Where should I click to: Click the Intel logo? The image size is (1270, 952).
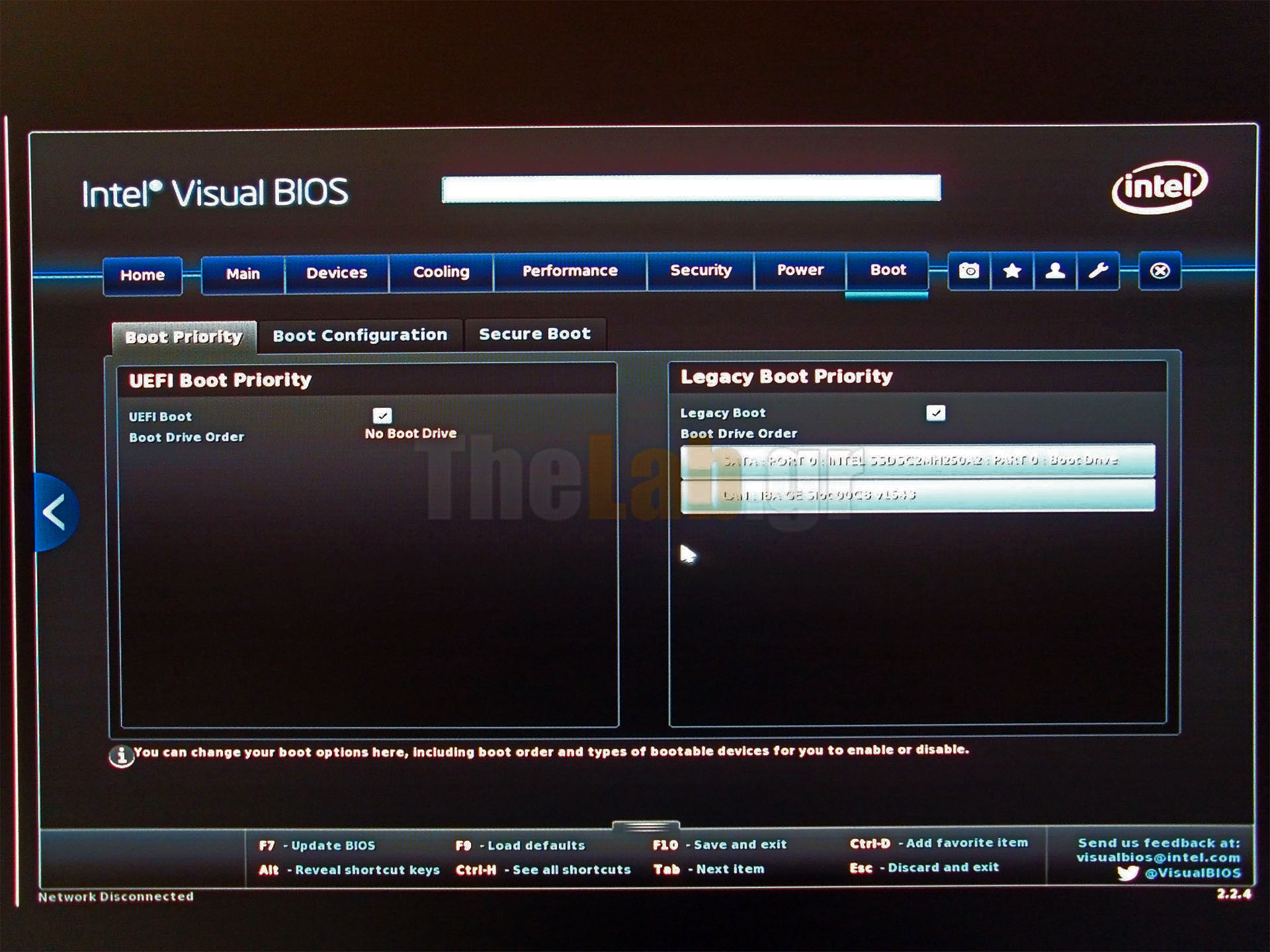pos(1159,186)
